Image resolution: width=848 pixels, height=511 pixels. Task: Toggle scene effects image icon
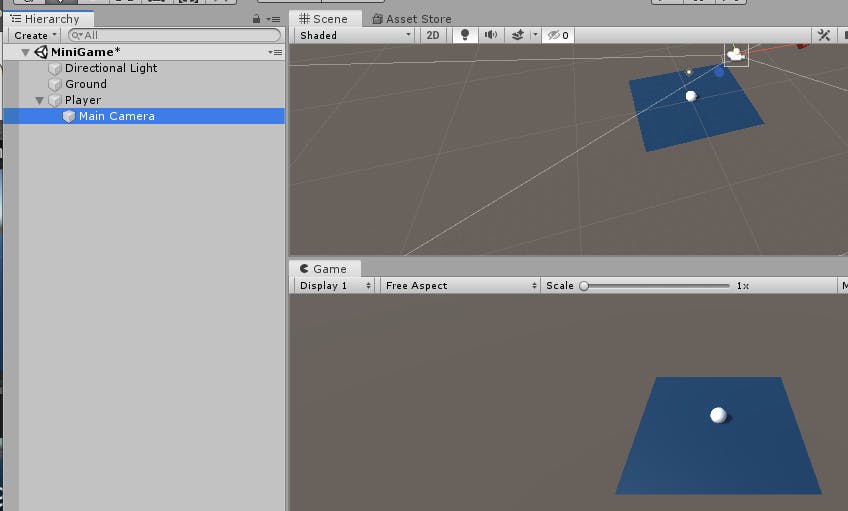518,35
